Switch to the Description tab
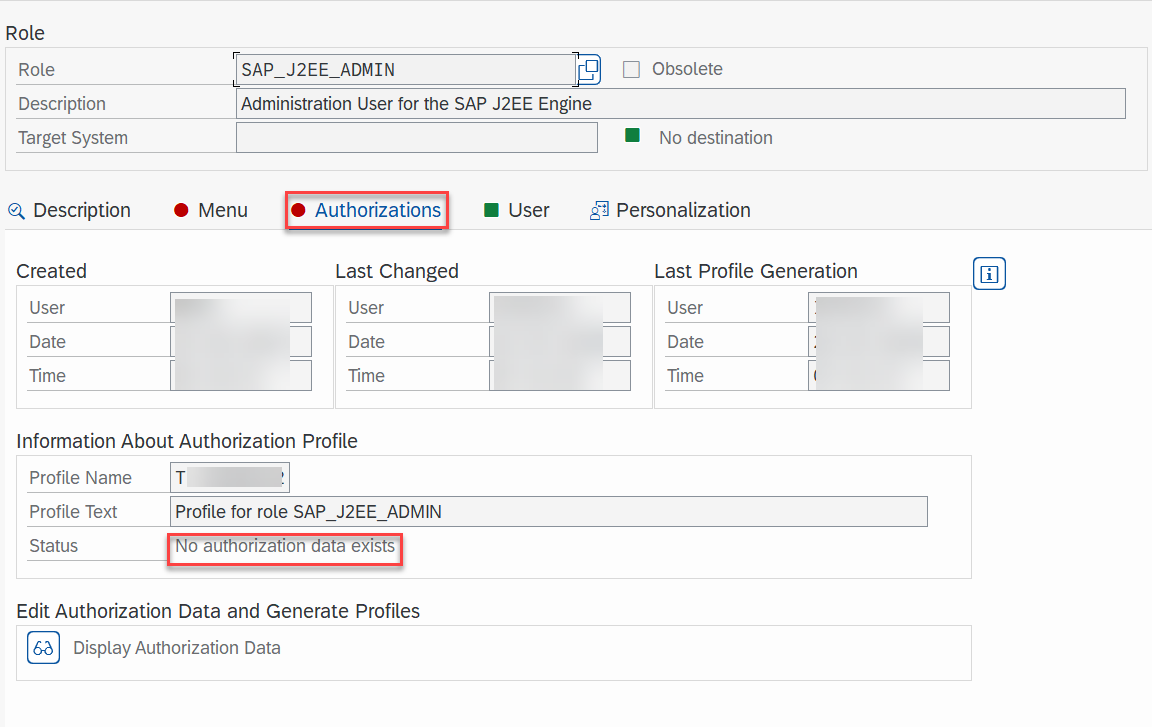The width and height of the screenshot is (1152, 727). coord(82,210)
